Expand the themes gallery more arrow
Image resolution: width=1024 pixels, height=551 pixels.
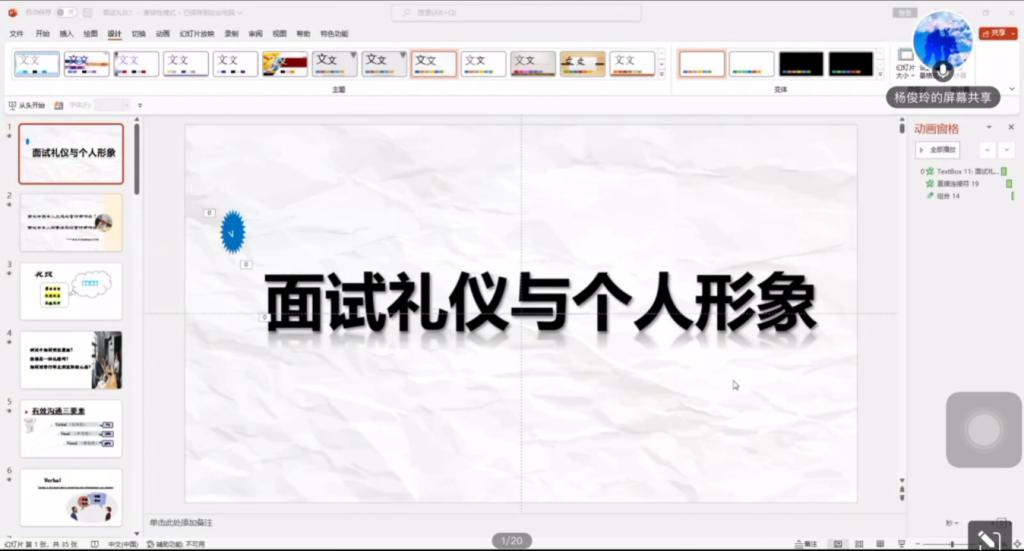click(661, 74)
